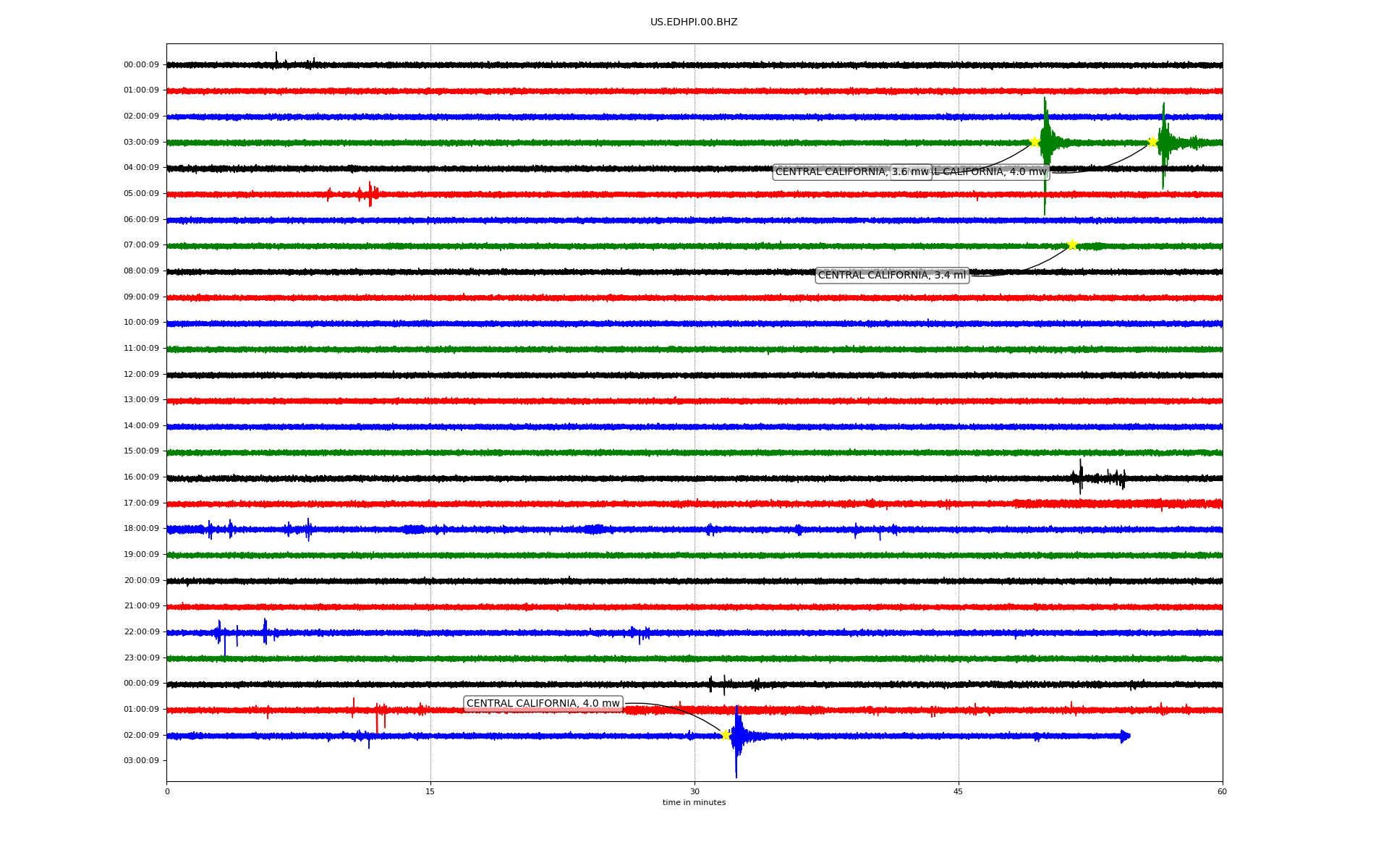
Task: Click the yellow star on the 02:00:09 blue trace
Action: [x=725, y=735]
